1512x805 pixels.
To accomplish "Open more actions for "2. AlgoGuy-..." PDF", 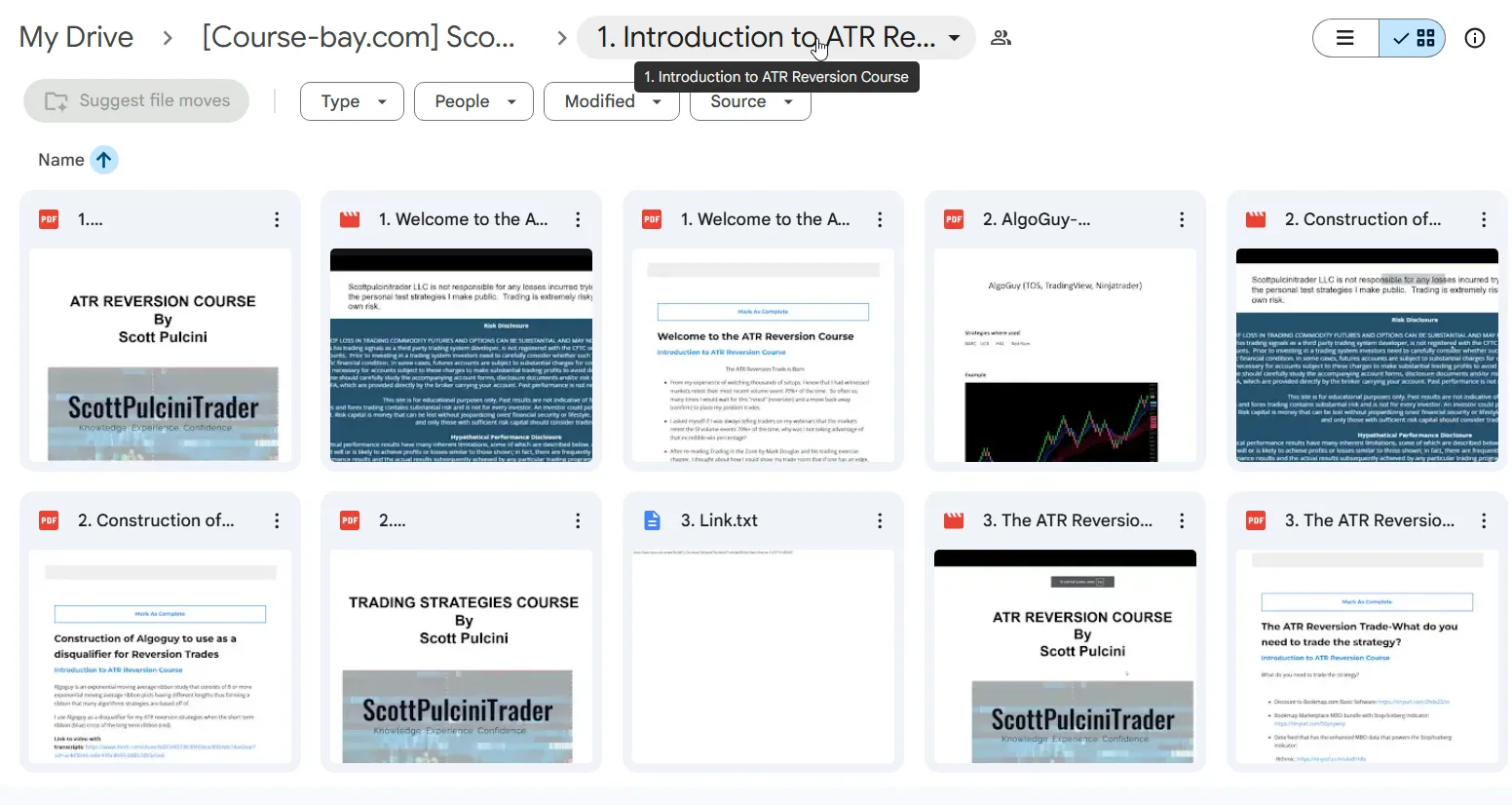I will pyautogui.click(x=1182, y=219).
